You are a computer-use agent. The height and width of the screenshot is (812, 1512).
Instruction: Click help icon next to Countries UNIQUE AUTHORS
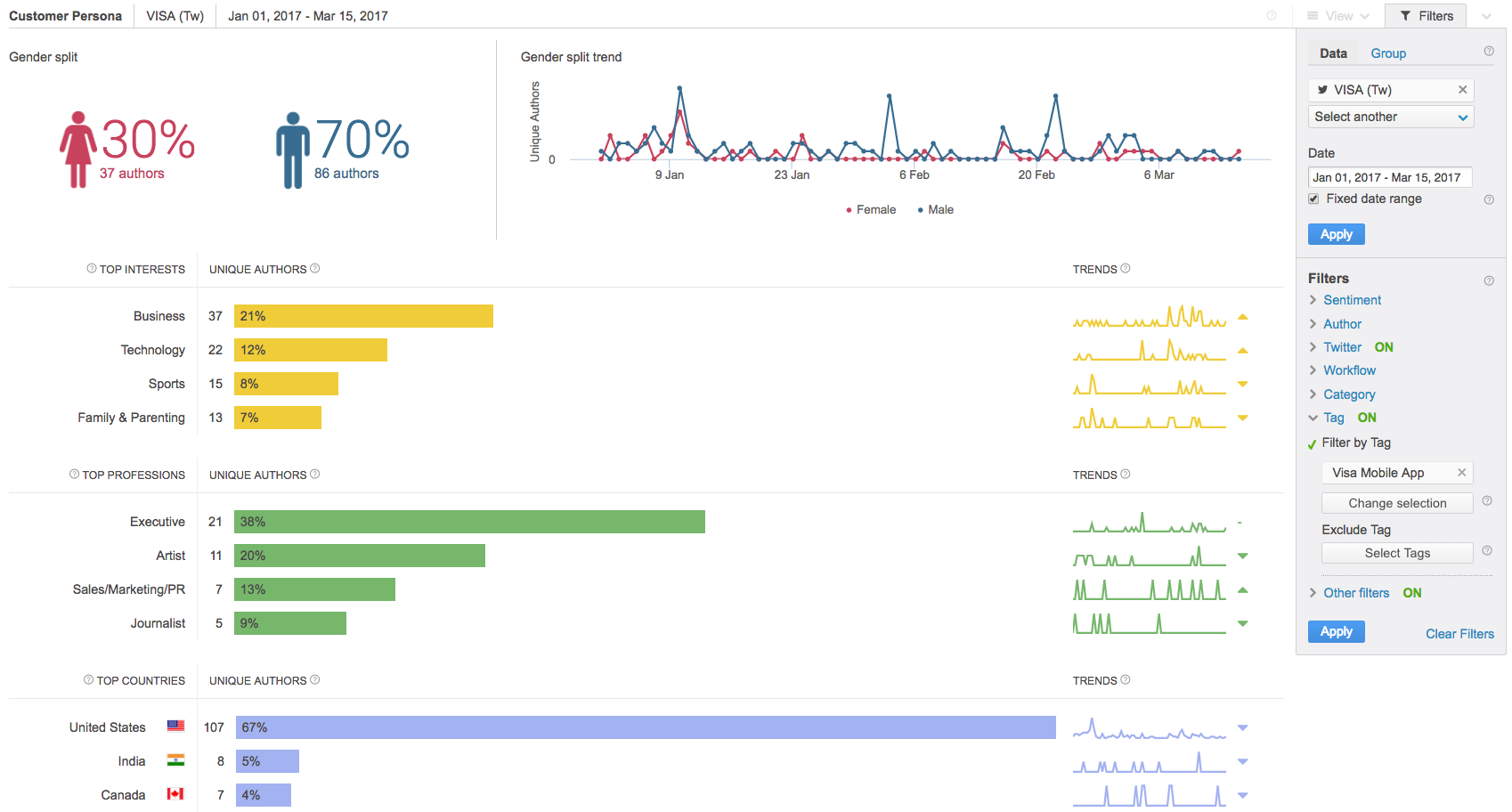point(314,679)
